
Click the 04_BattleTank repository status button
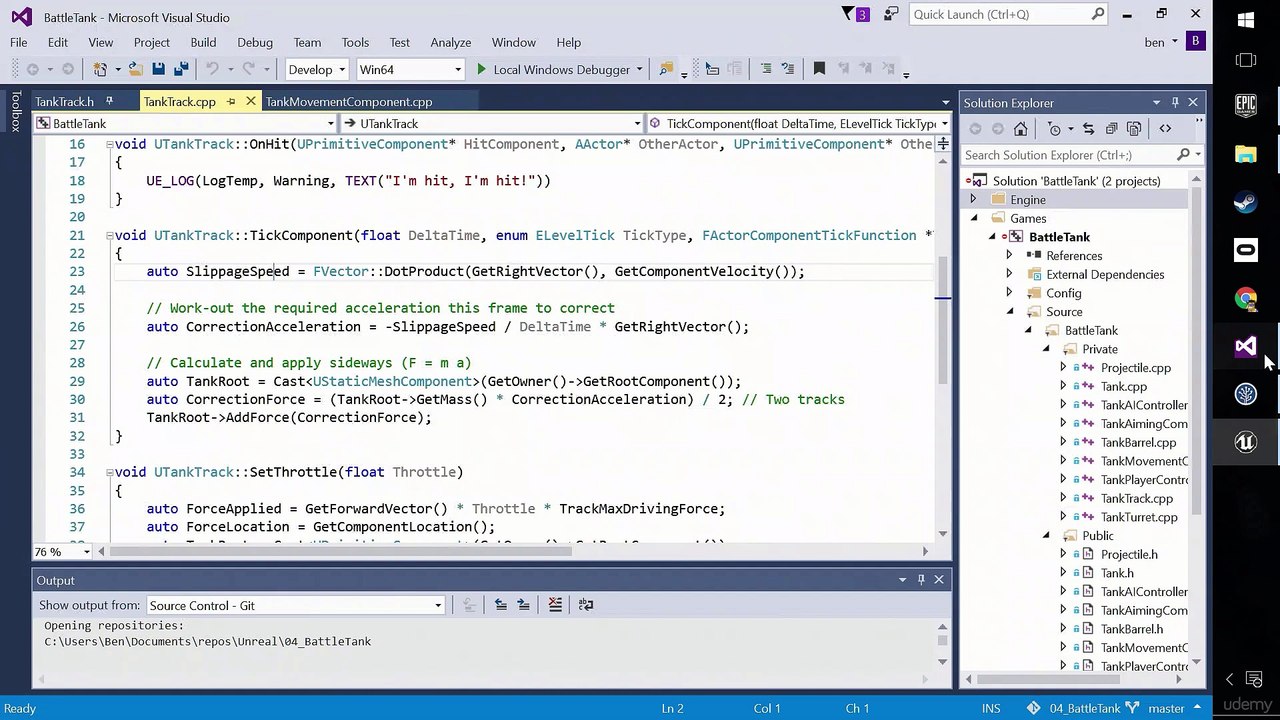1076,708
